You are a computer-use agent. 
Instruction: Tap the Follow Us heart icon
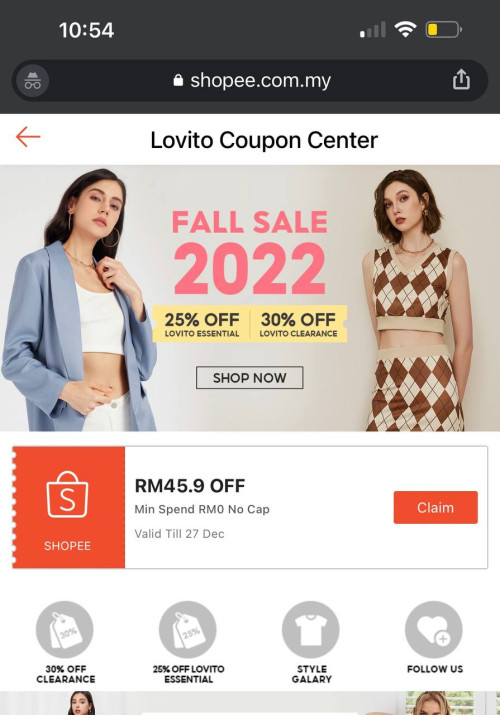[x=434, y=630]
